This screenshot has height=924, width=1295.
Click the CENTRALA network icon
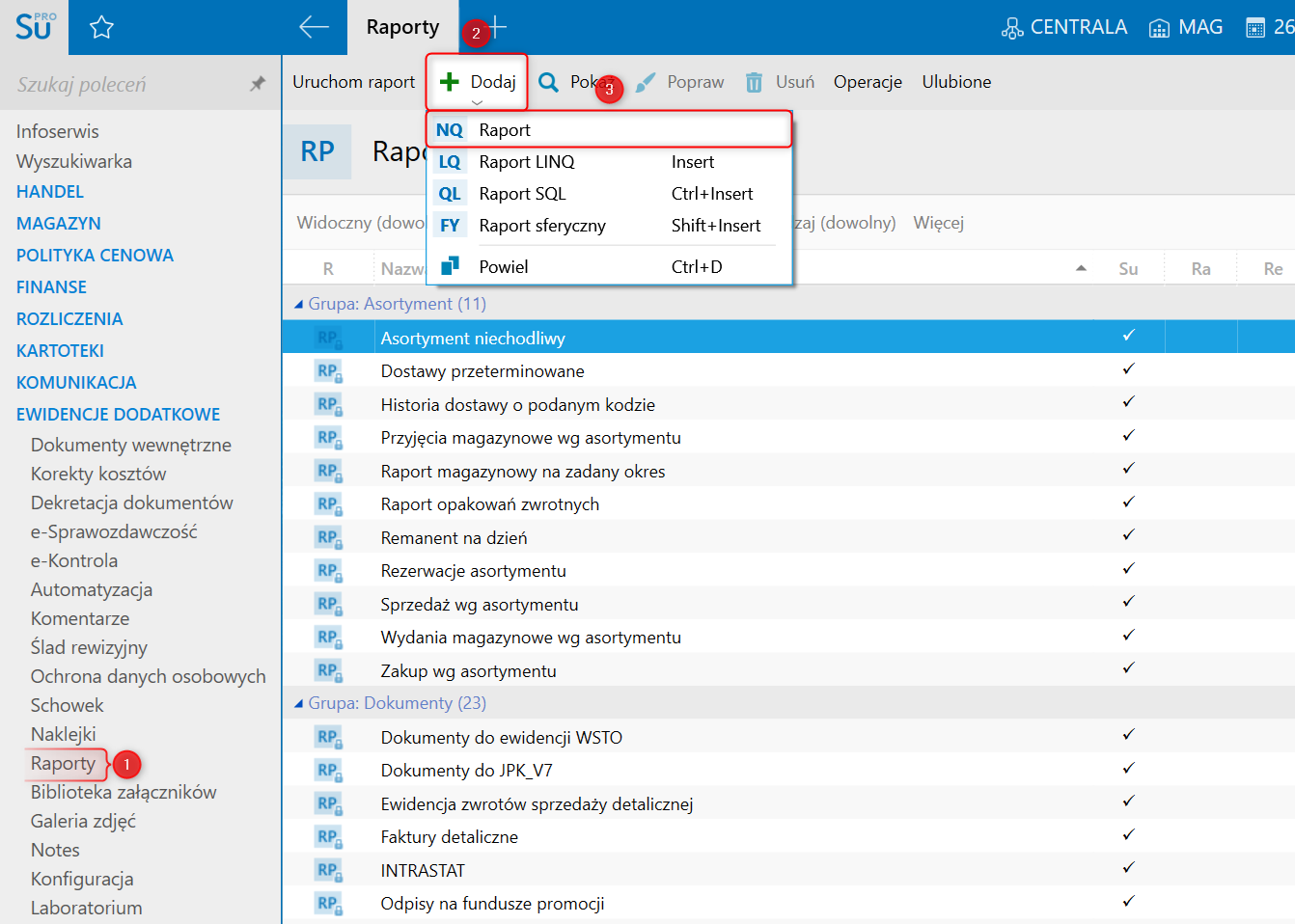[1012, 28]
